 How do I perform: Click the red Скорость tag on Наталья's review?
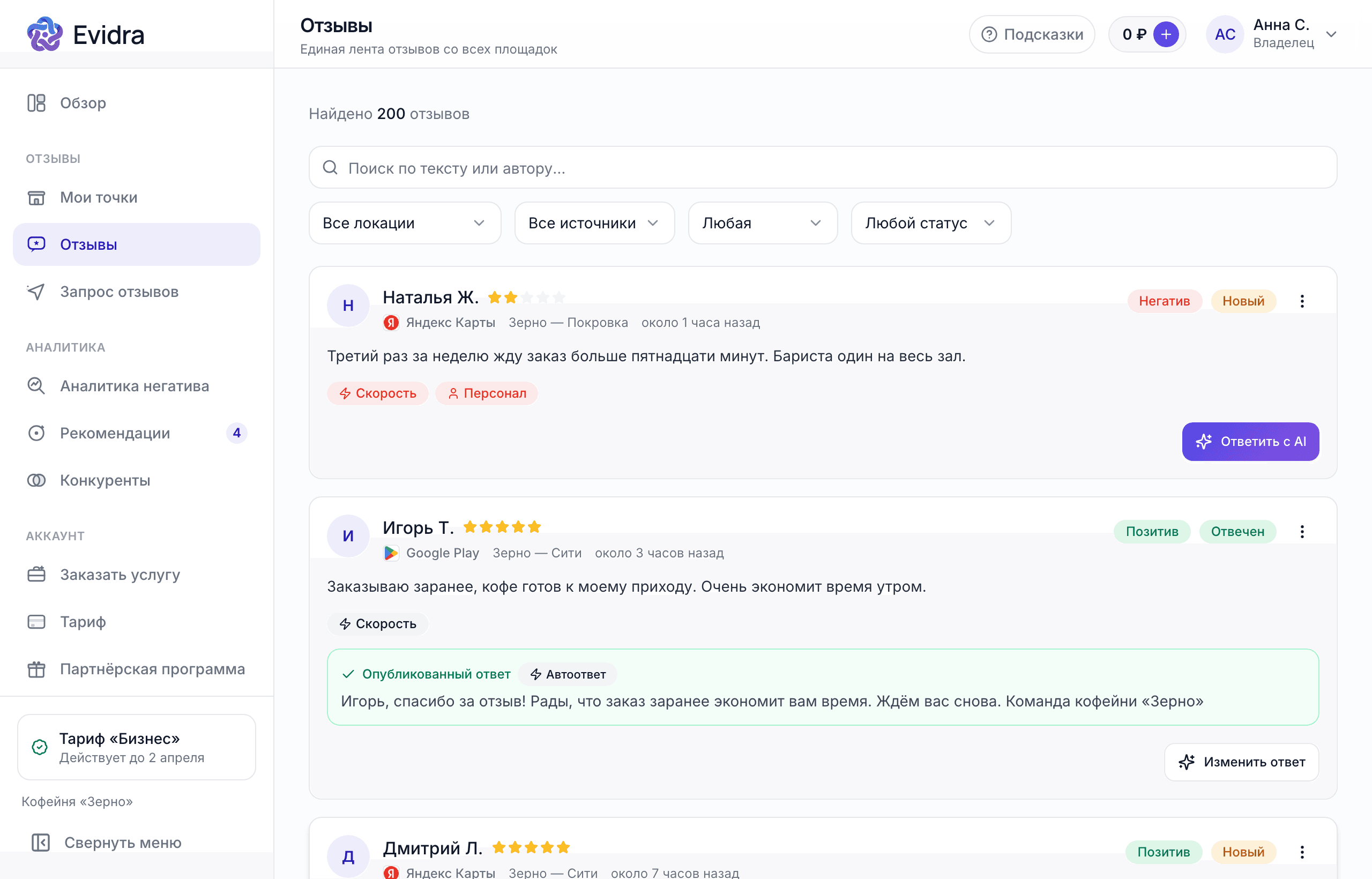click(377, 393)
